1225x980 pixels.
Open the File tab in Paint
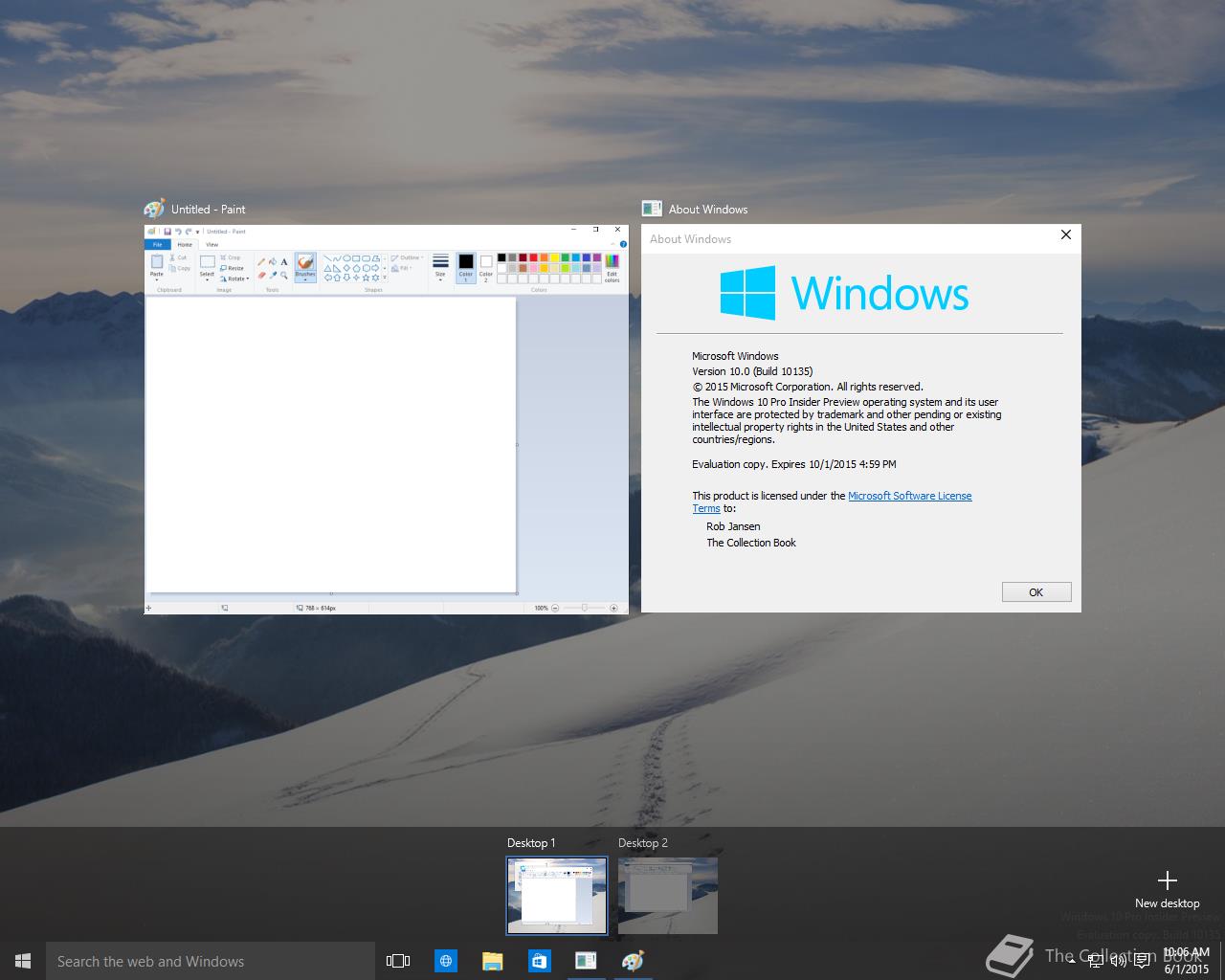157,244
